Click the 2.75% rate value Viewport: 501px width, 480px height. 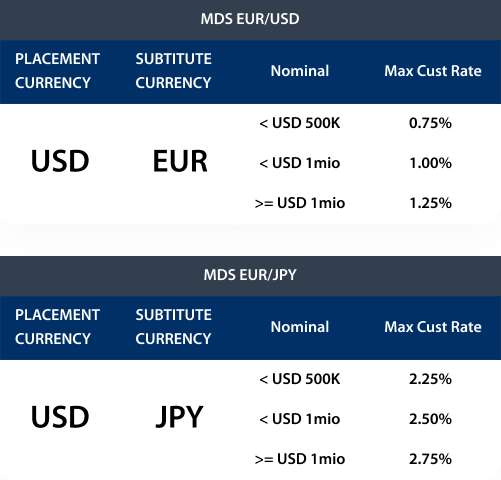coord(430,459)
